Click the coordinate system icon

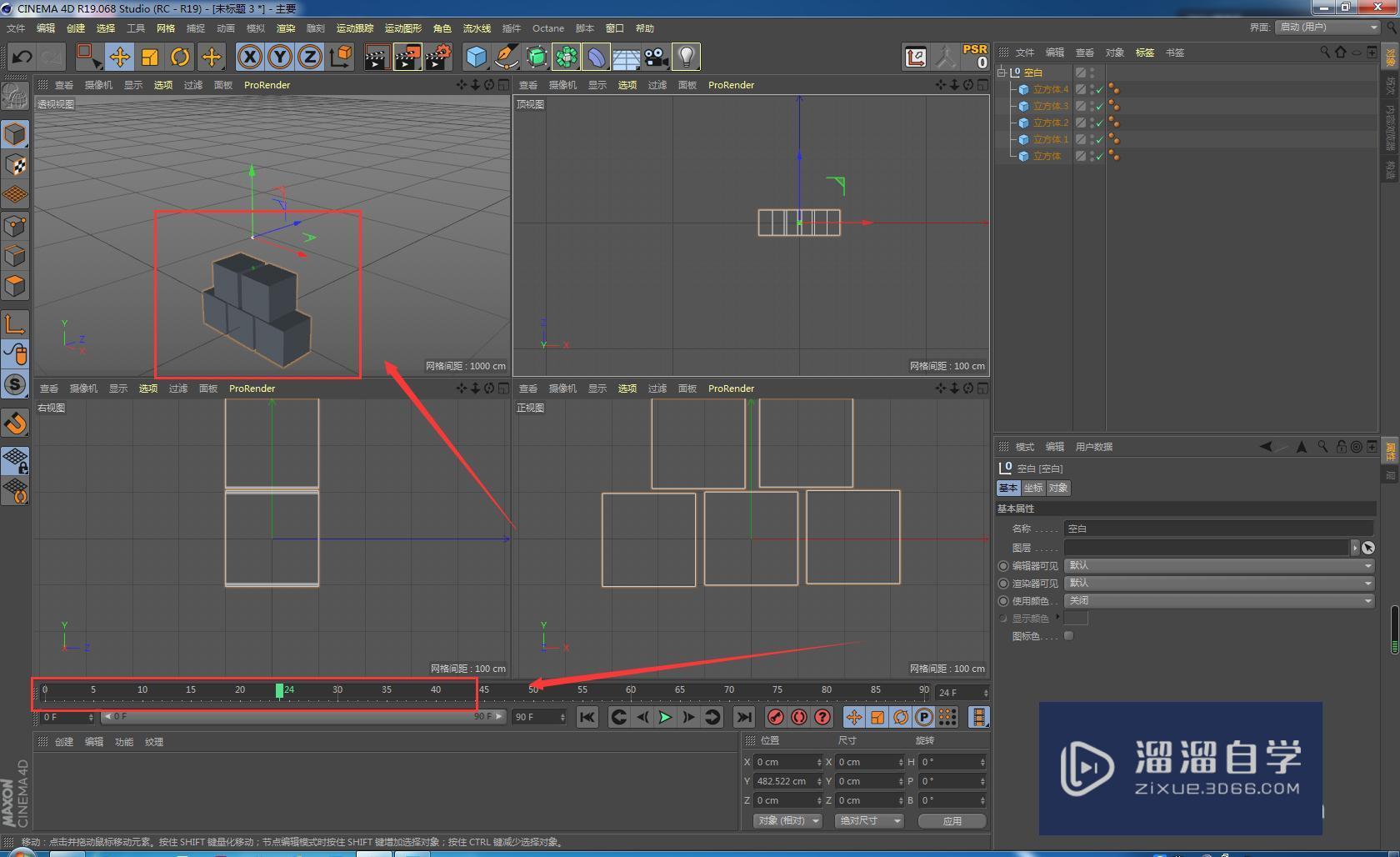tap(340, 57)
